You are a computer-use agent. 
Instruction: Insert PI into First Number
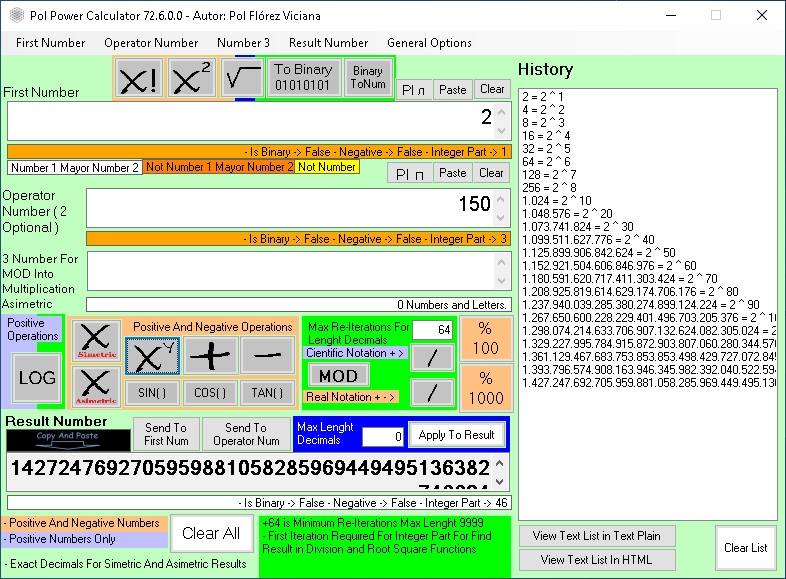(414, 90)
